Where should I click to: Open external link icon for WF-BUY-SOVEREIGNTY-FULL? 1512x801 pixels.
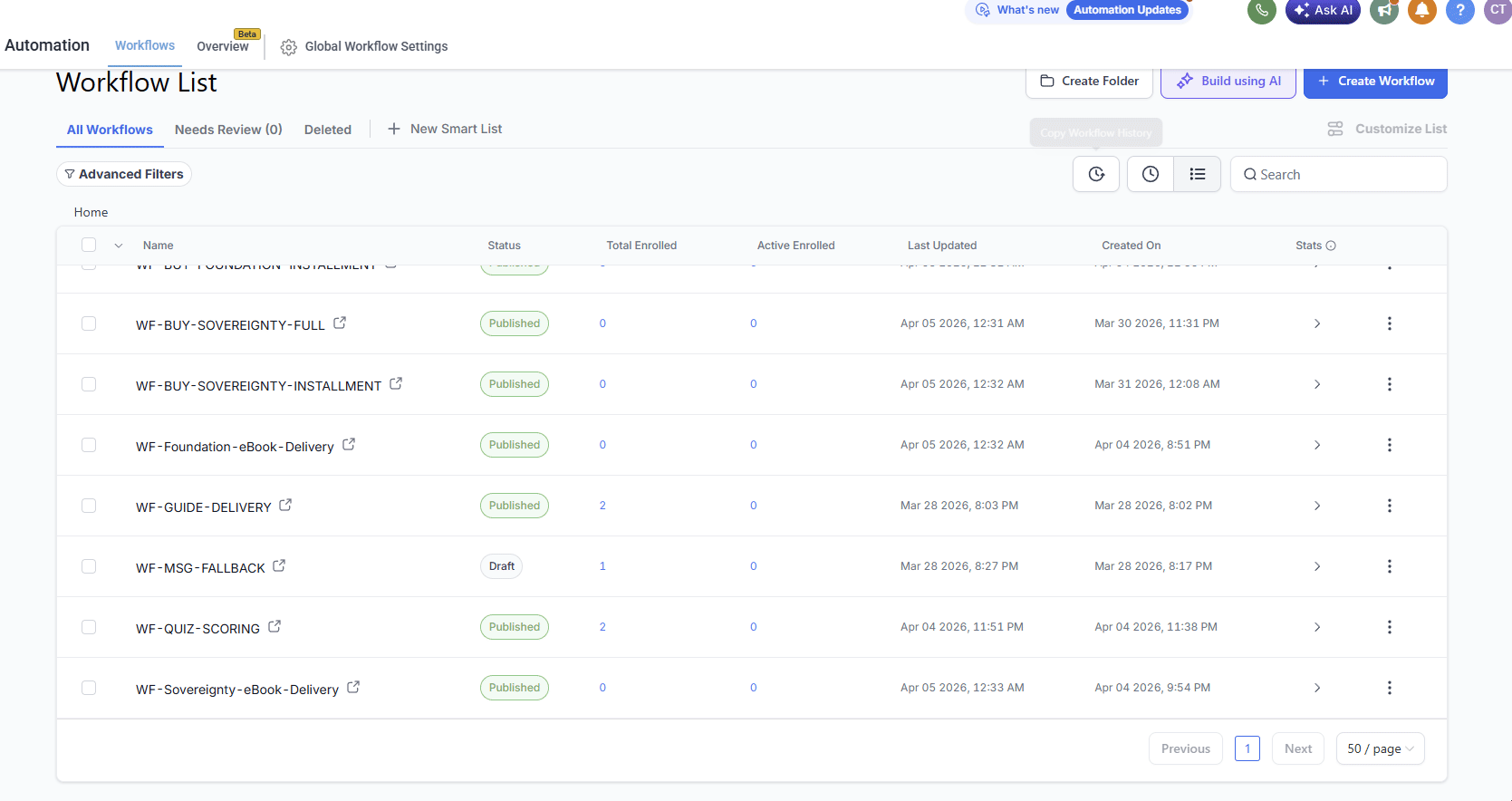tap(340, 323)
